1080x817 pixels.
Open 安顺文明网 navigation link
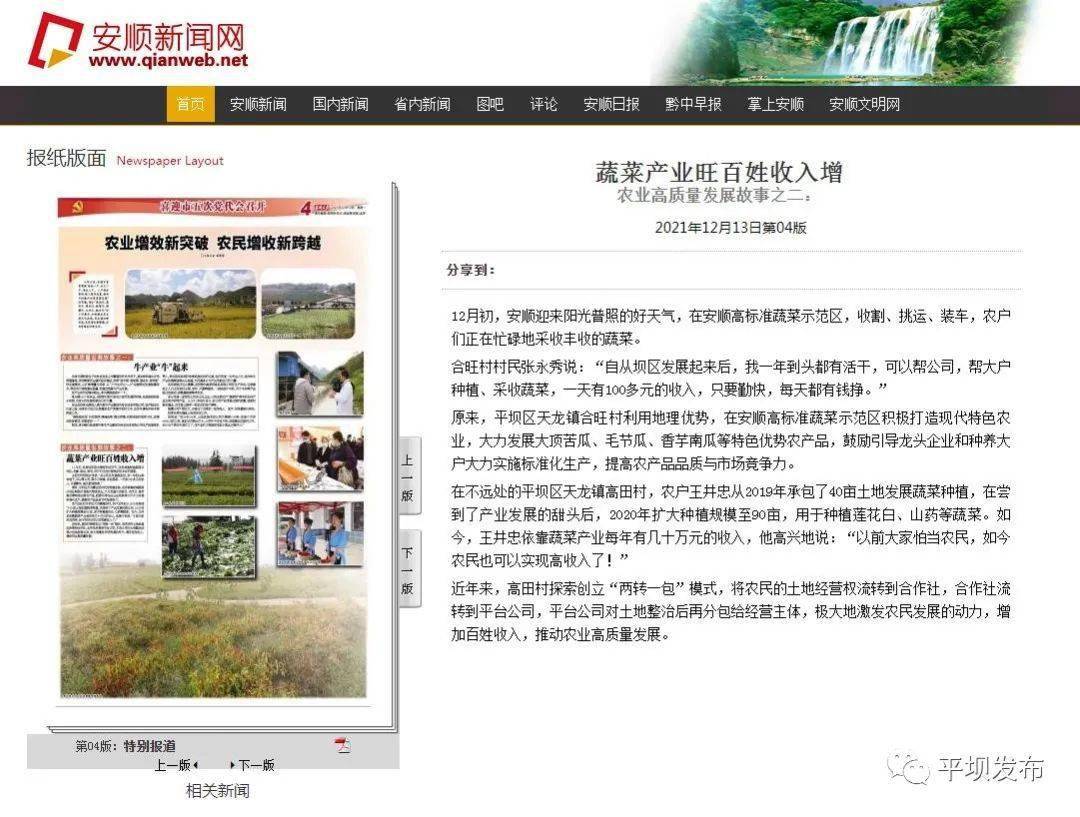[x=864, y=104]
